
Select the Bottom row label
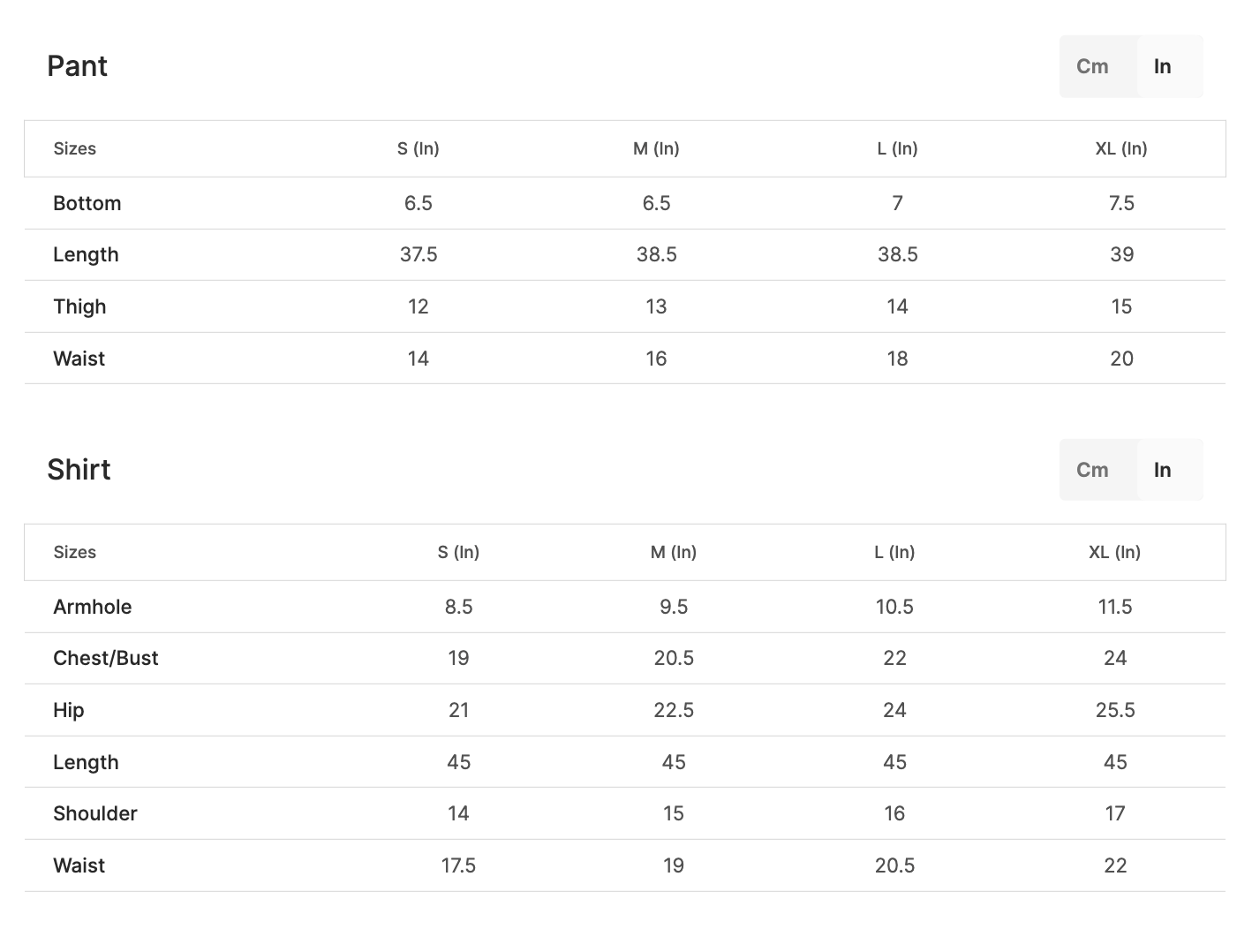(87, 203)
